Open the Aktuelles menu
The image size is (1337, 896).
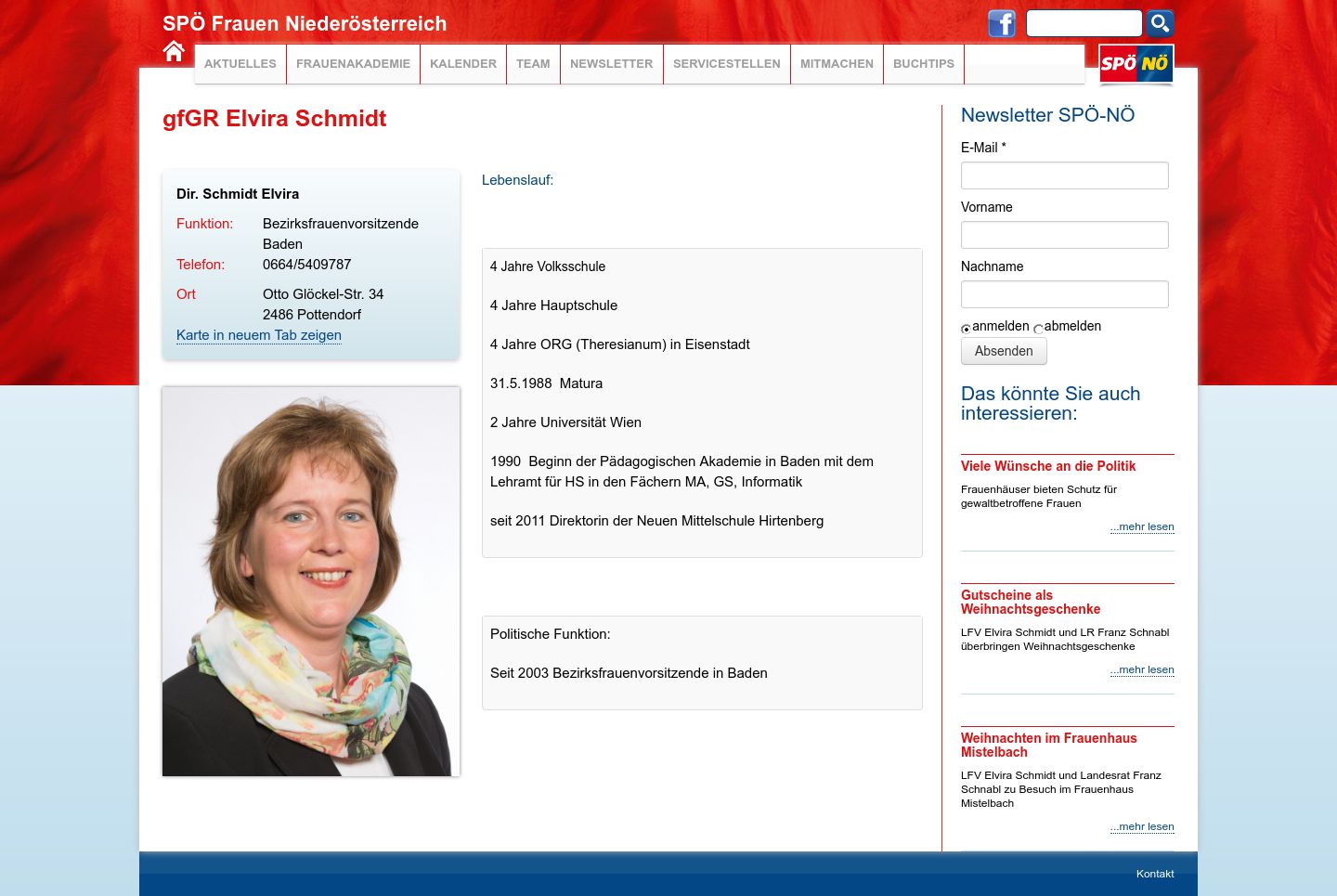click(x=240, y=64)
